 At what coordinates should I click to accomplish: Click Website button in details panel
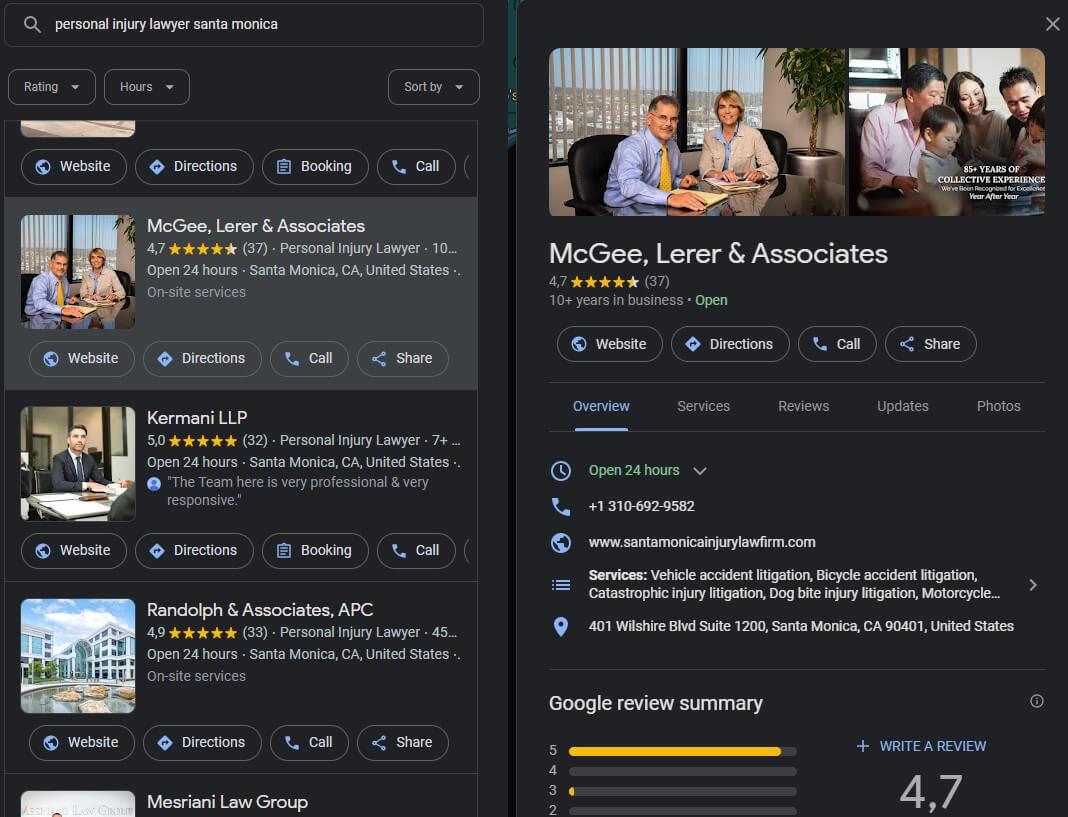(x=610, y=344)
